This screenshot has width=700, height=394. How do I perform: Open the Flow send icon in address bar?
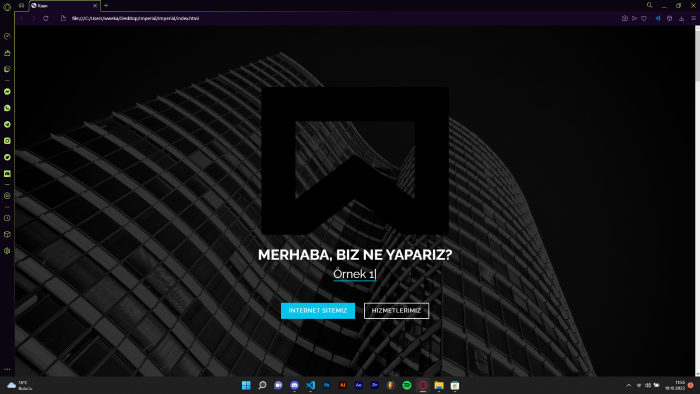pos(634,18)
